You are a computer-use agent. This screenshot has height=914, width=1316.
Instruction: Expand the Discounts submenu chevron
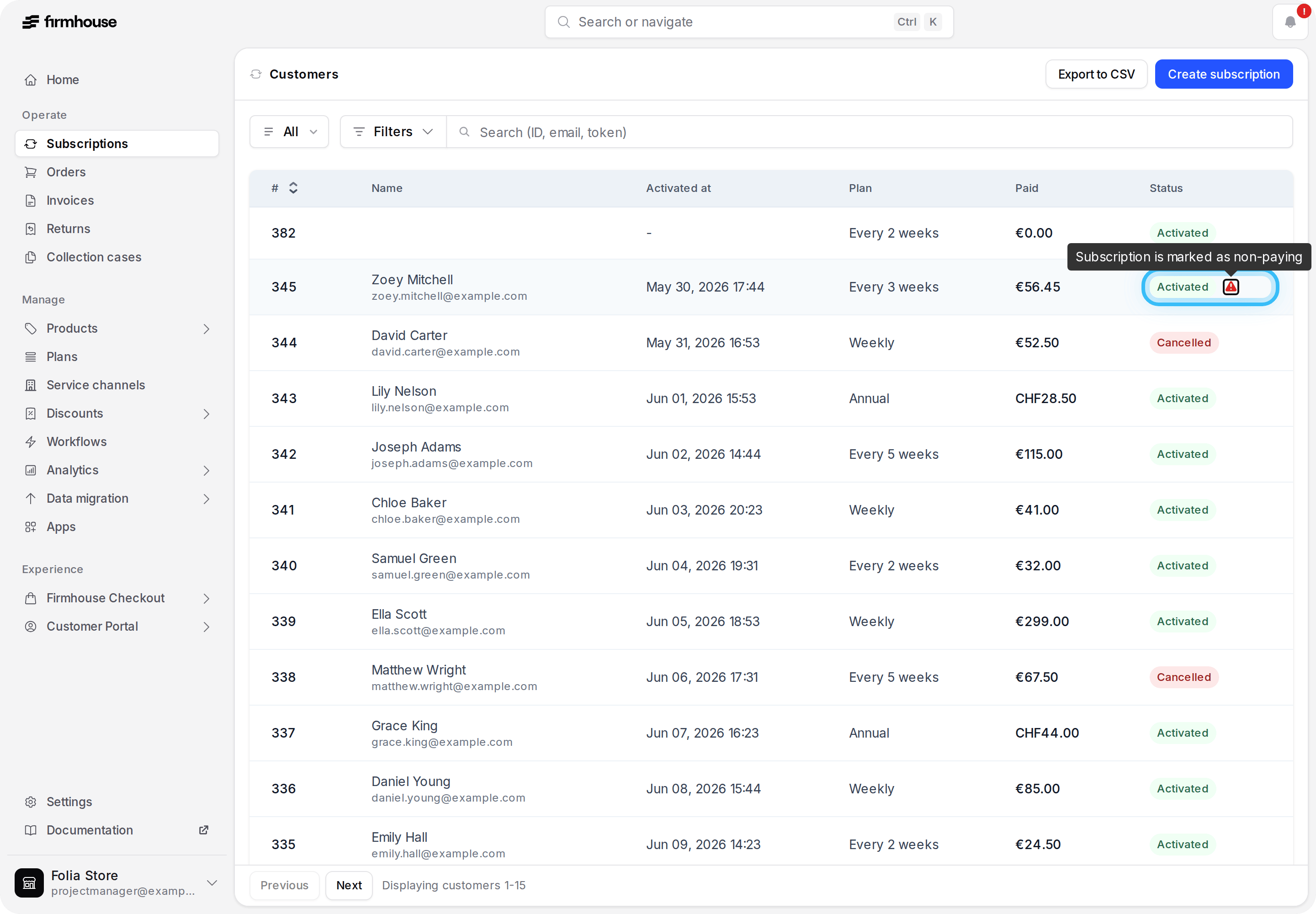tap(206, 414)
